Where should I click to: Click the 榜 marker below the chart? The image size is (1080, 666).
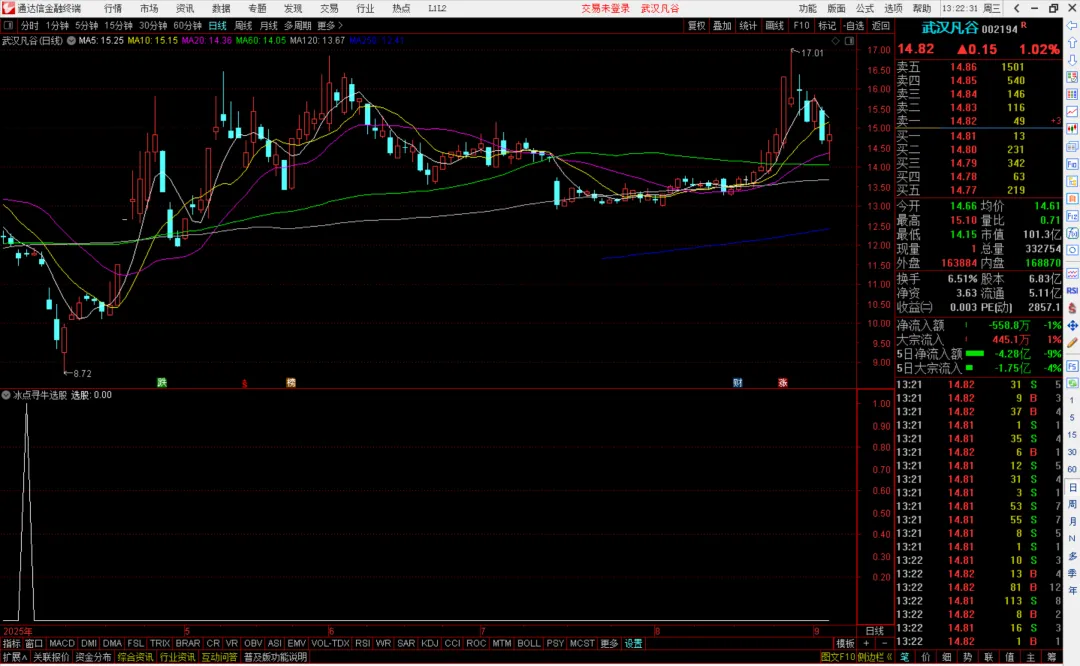pos(291,382)
